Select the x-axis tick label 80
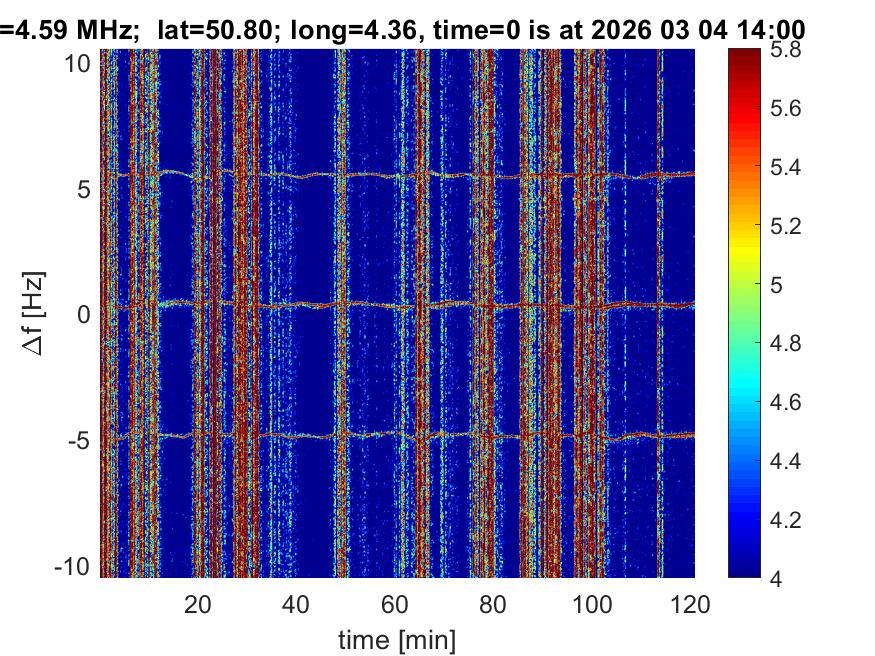Image resolution: width=875 pixels, height=656 pixels. pyautogui.click(x=494, y=604)
